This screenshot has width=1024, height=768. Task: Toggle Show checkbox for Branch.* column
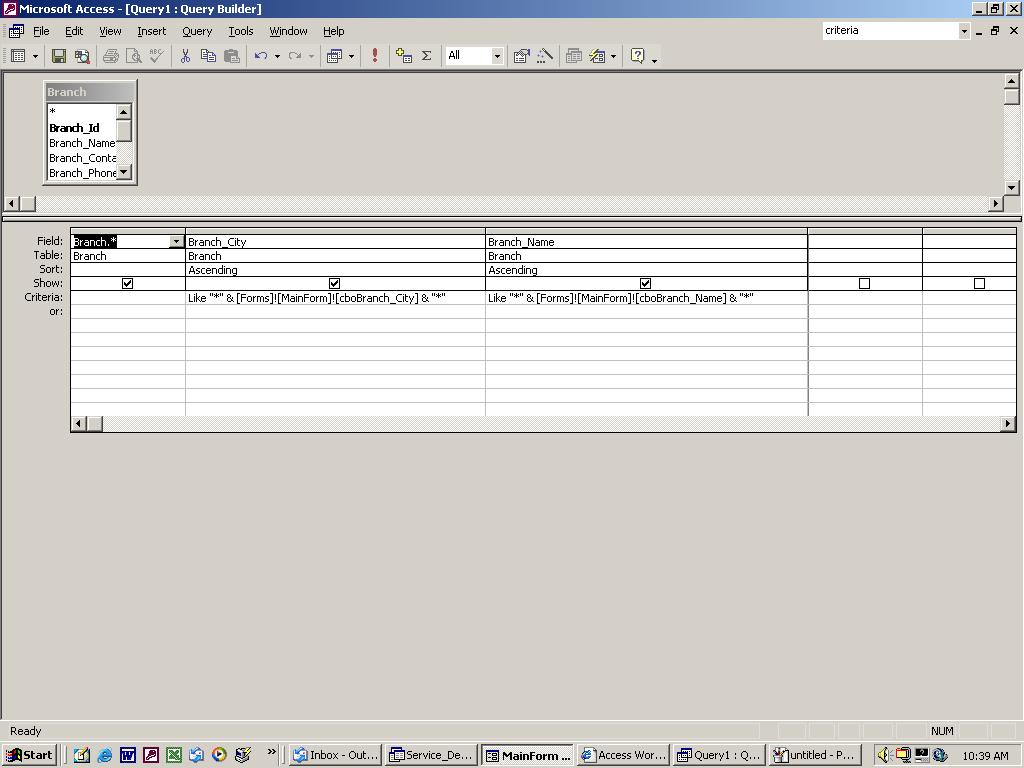127,283
